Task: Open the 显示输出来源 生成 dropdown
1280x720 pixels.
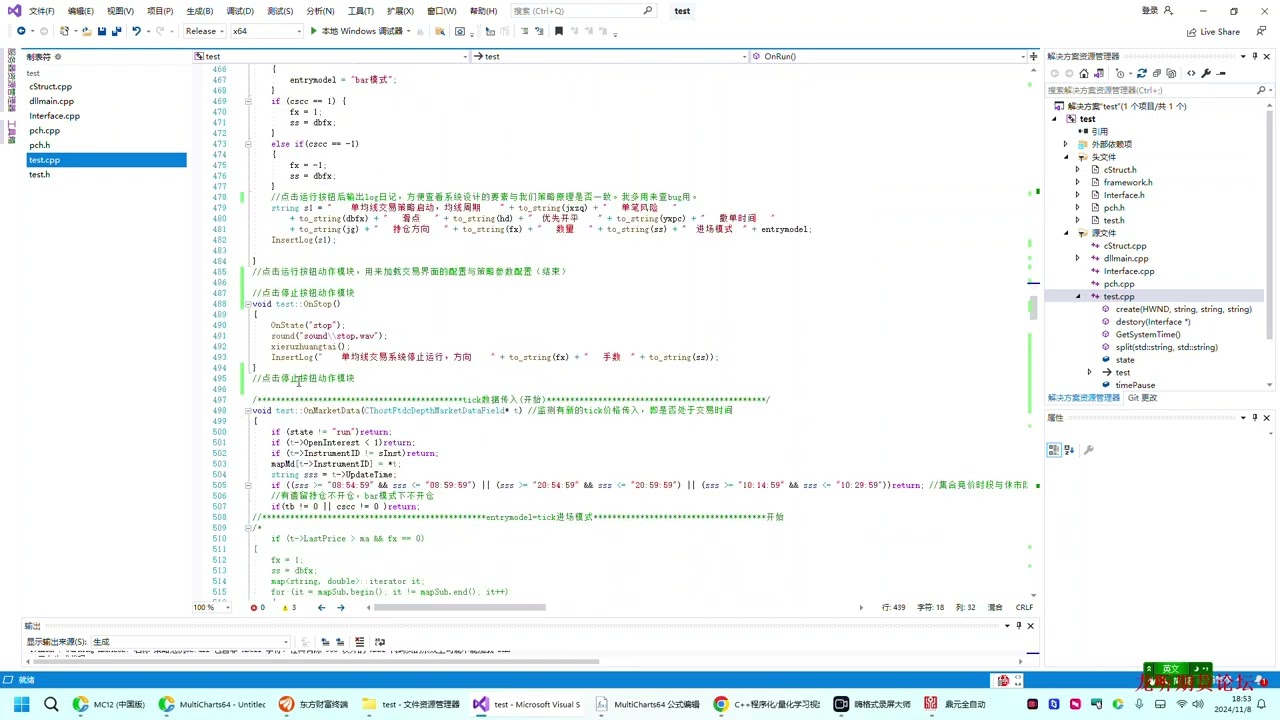Action: point(190,642)
